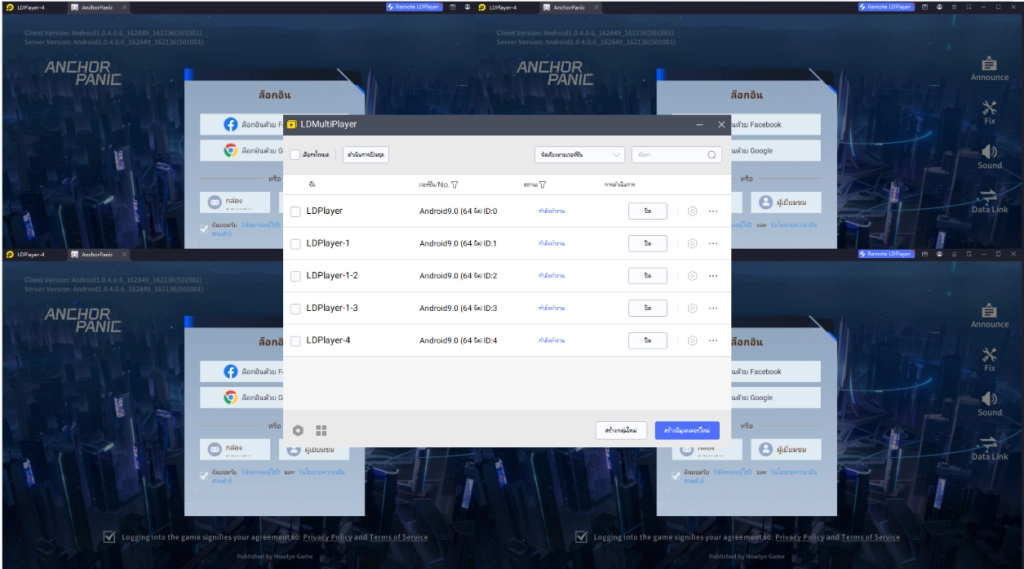Click Fix icon in top-right emulator window
The height and width of the screenshot is (569, 1024).
tap(989, 112)
